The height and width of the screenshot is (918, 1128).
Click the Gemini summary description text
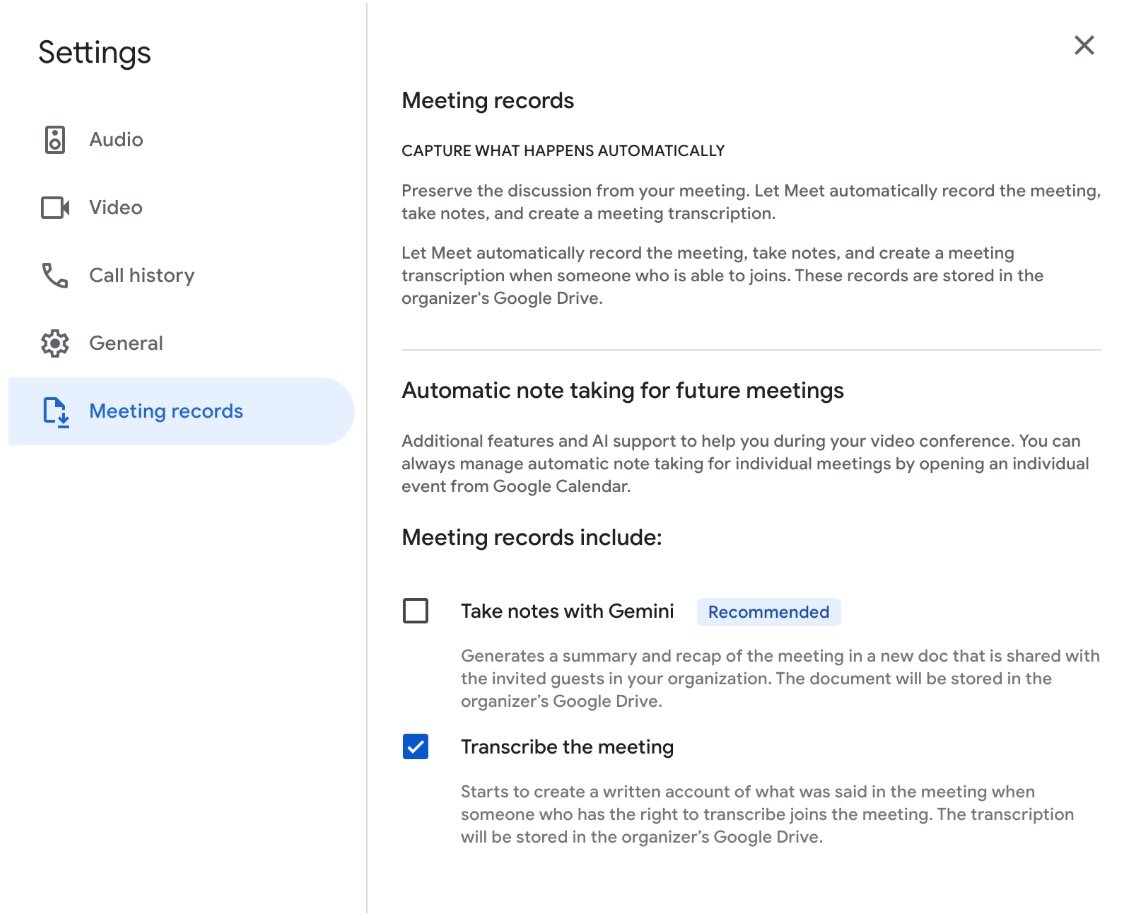(x=779, y=679)
